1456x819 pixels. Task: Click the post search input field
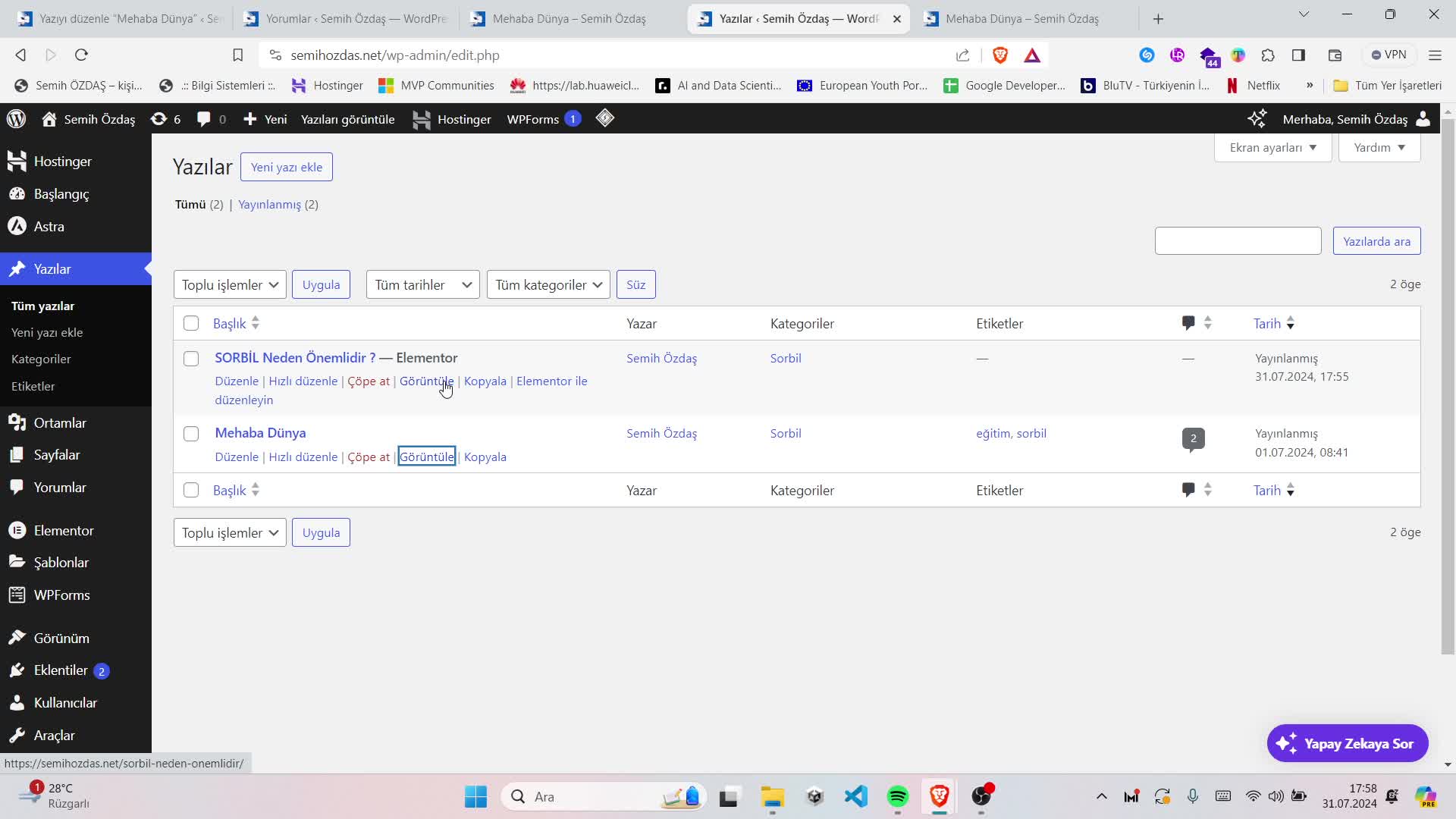click(1238, 241)
